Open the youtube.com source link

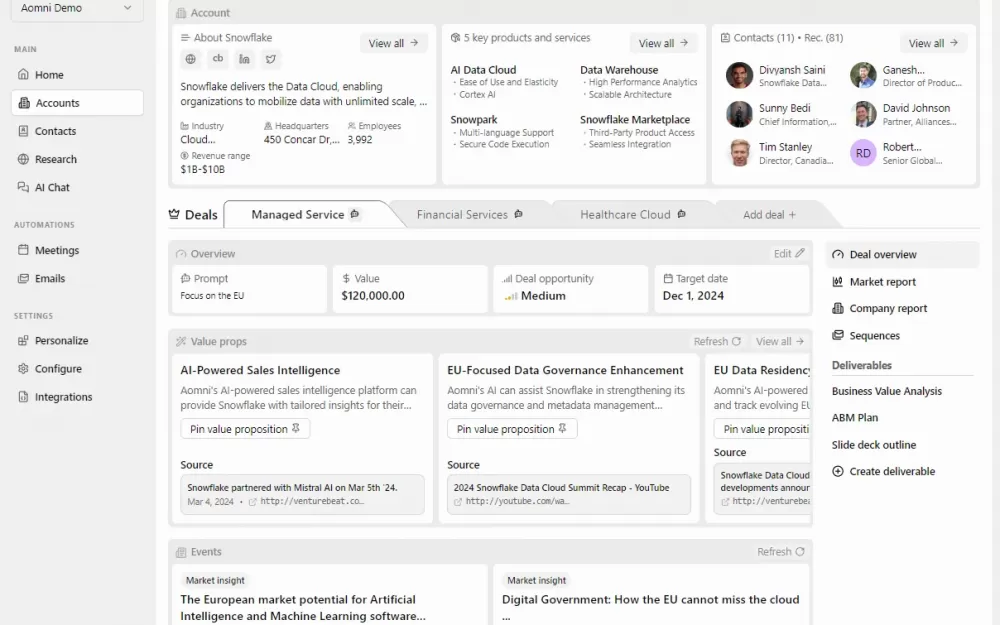[x=517, y=501]
